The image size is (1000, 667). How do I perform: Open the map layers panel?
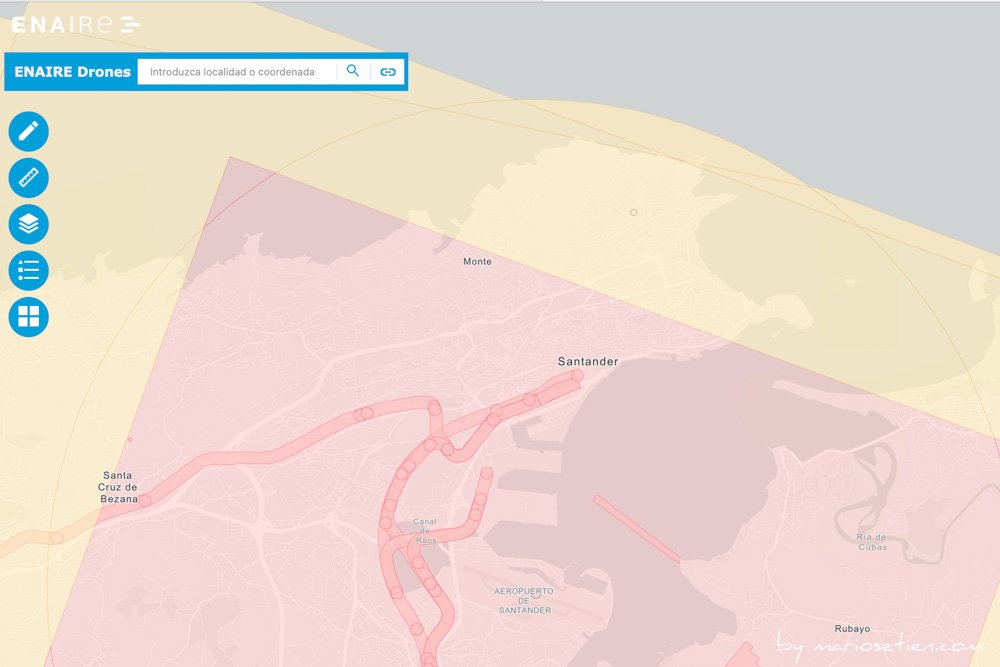point(28,224)
